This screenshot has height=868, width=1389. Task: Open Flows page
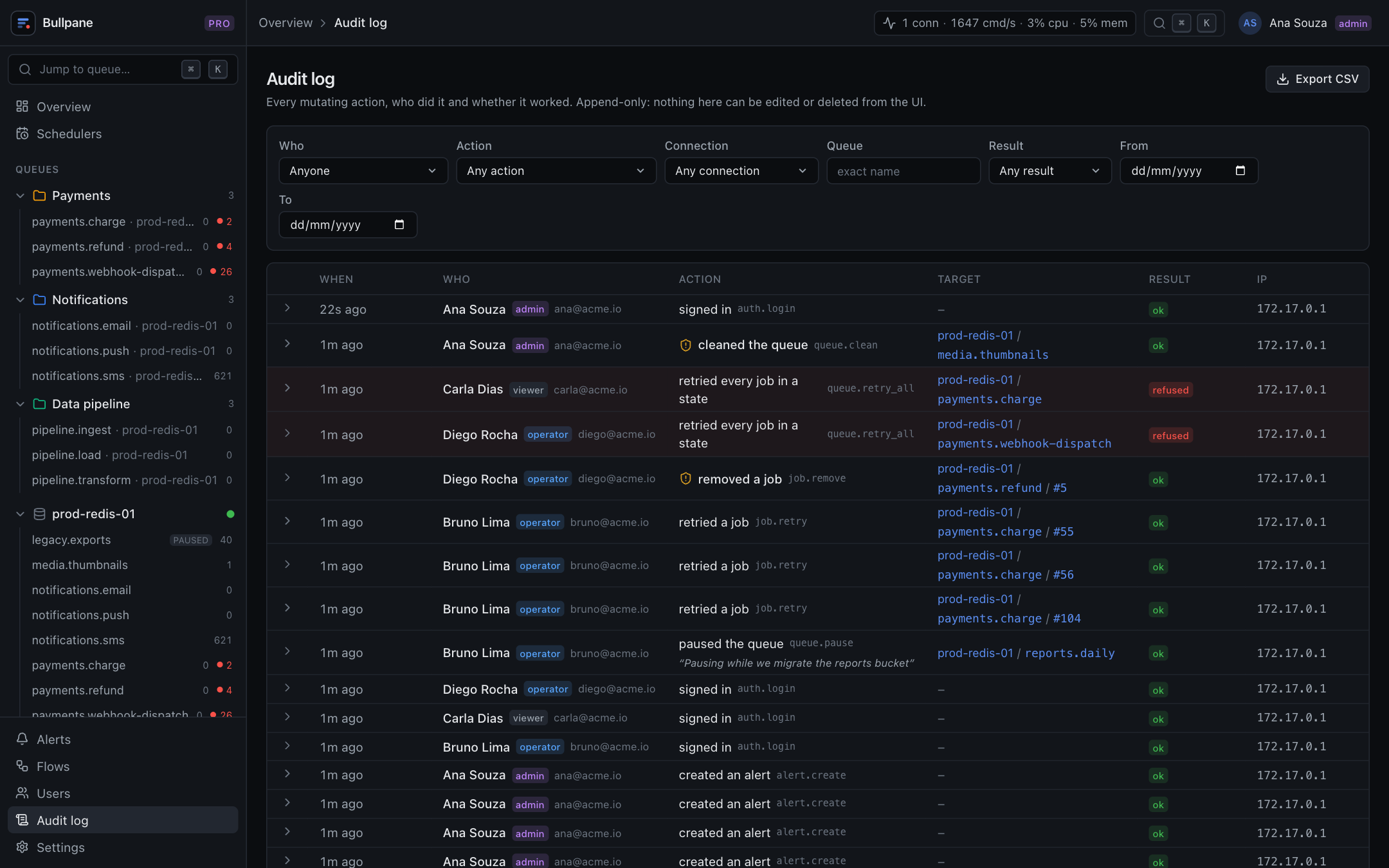point(123,766)
